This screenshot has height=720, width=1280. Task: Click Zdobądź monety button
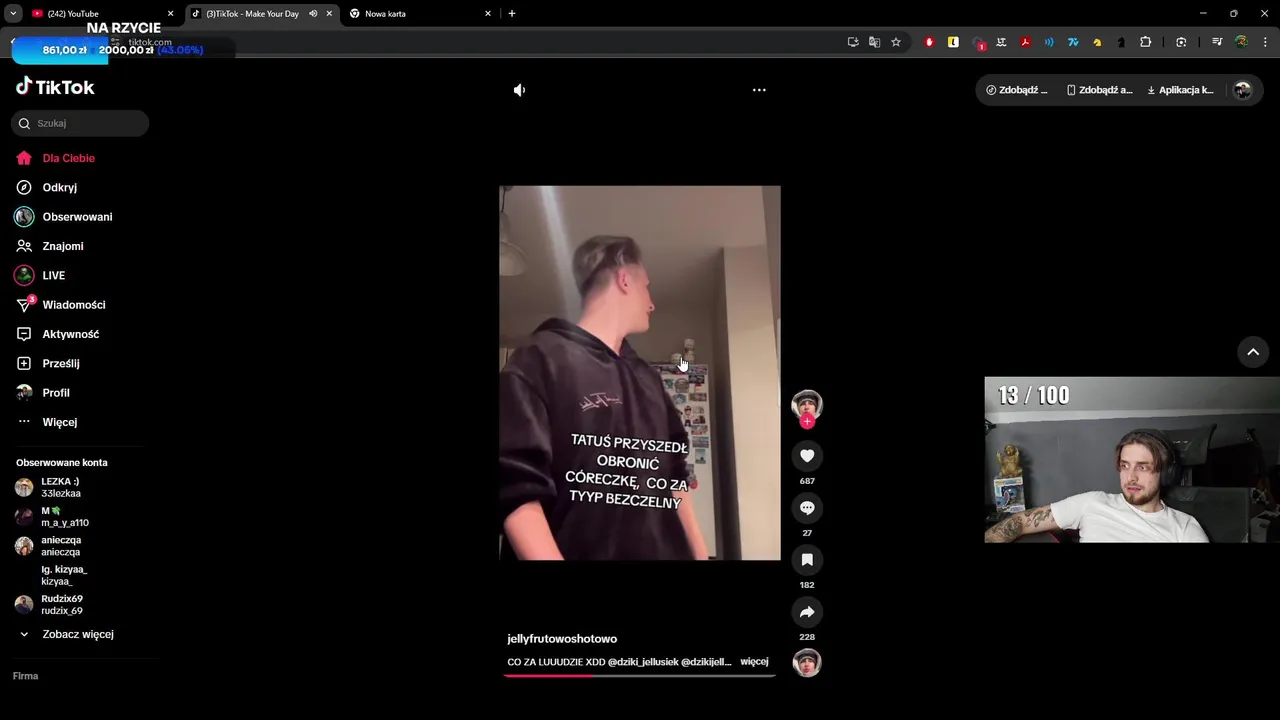point(1017,90)
